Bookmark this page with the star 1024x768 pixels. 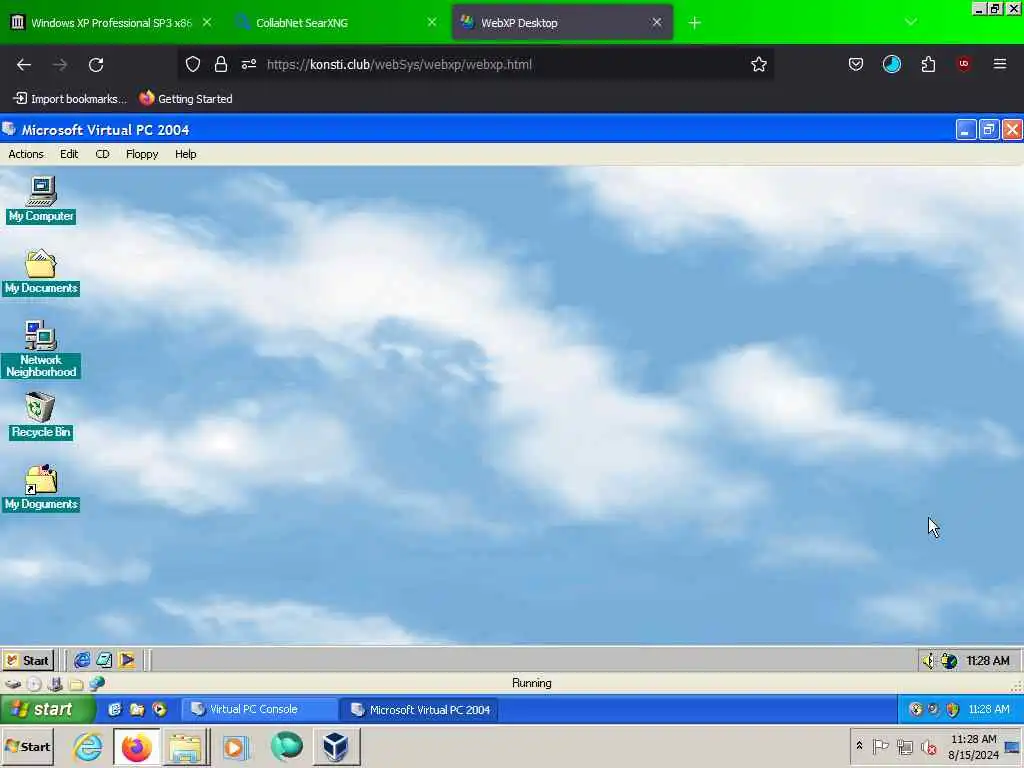click(758, 65)
